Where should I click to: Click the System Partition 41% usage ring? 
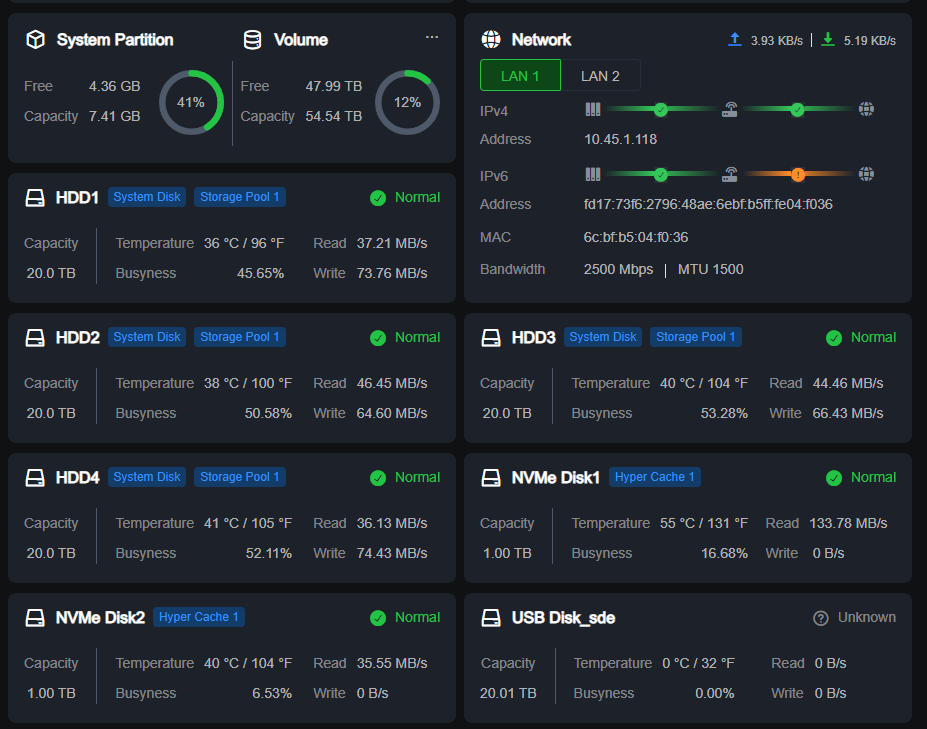pyautogui.click(x=191, y=102)
